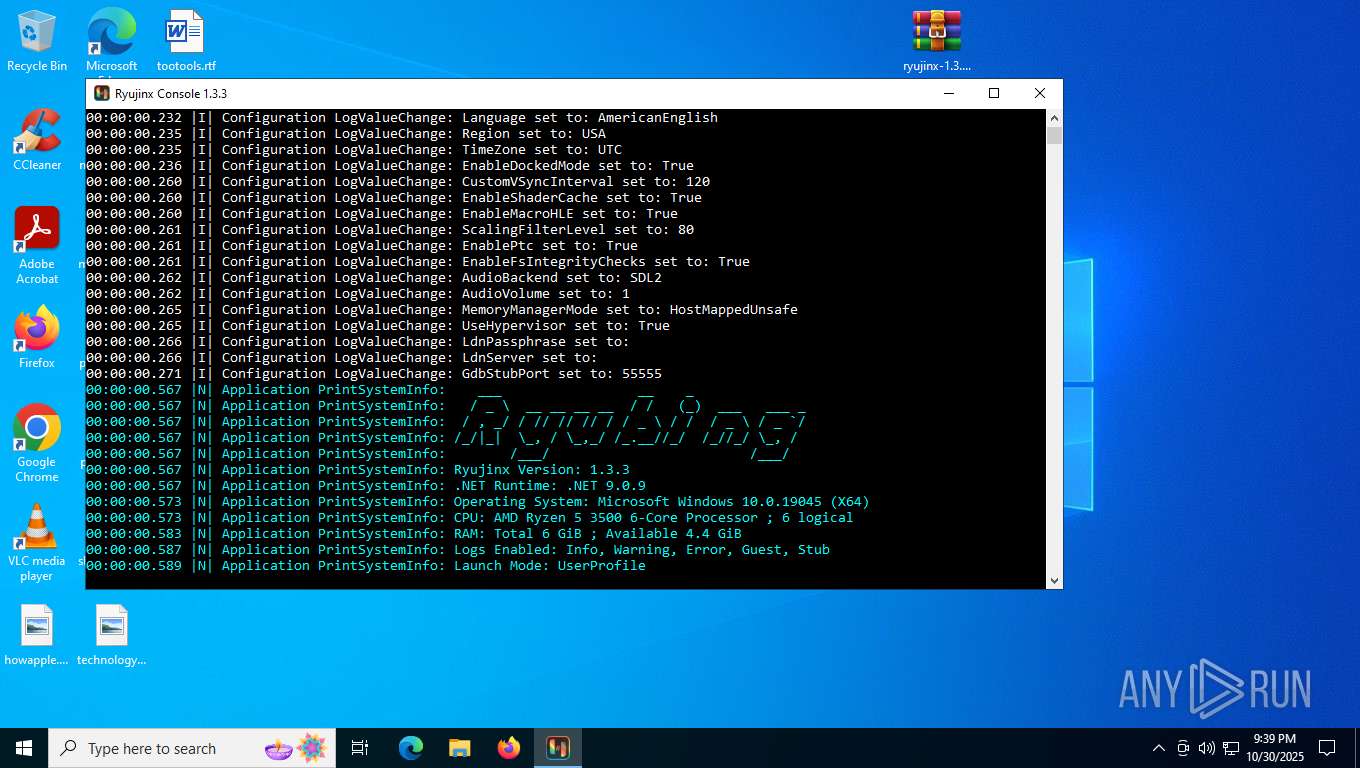Launch the Firefox desktop shortcut
The height and width of the screenshot is (768, 1360).
(x=37, y=337)
